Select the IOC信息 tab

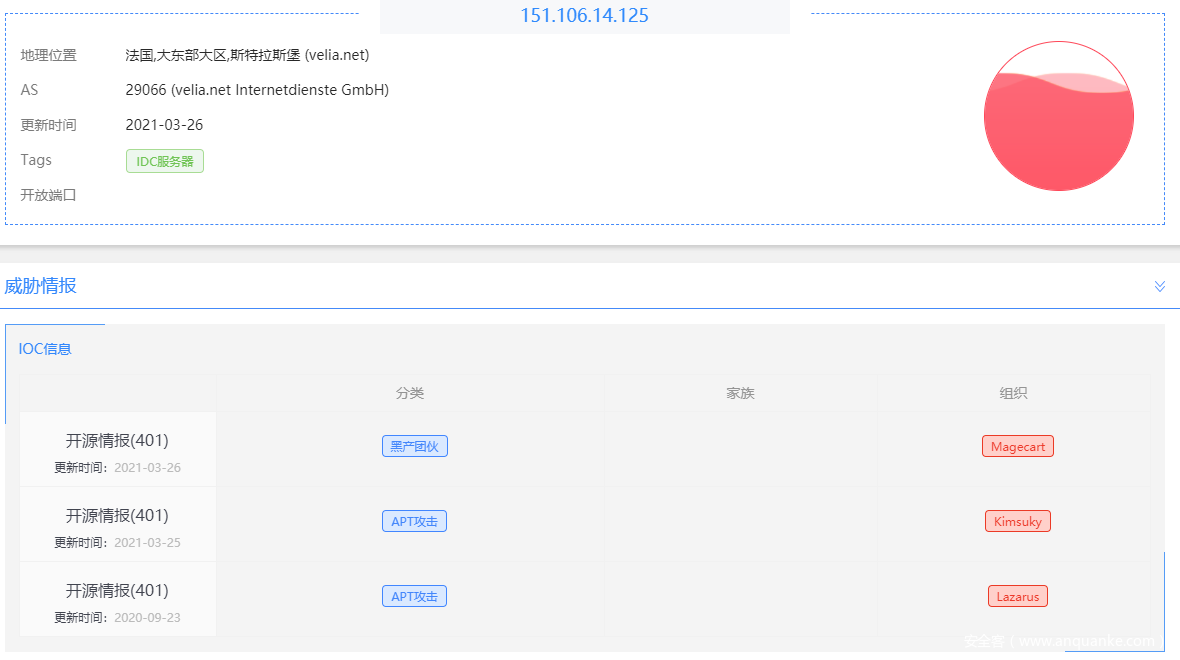coord(45,349)
